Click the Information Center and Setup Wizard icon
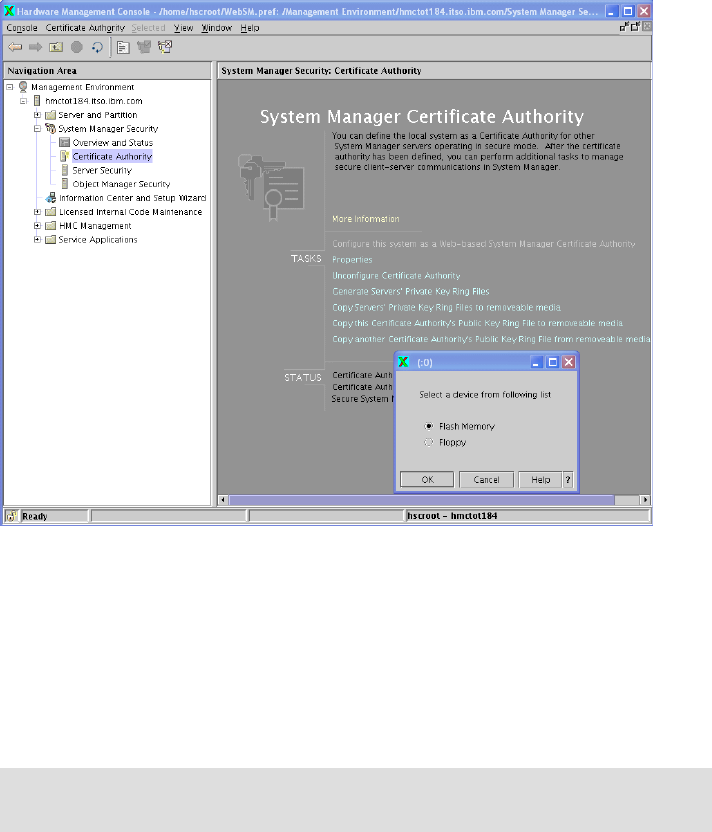712x832 pixels. pos(51,197)
